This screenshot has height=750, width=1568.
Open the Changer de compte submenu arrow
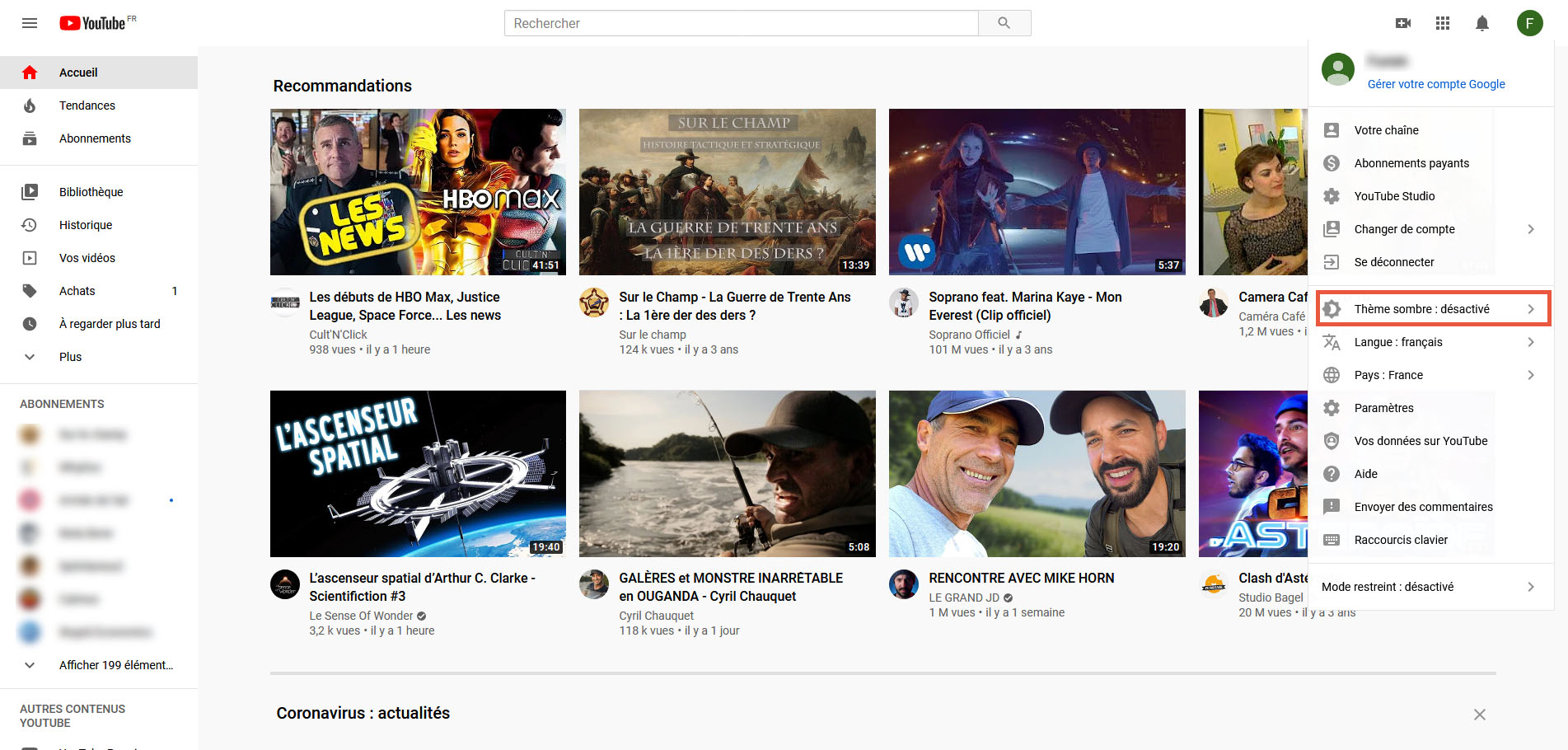point(1531,229)
